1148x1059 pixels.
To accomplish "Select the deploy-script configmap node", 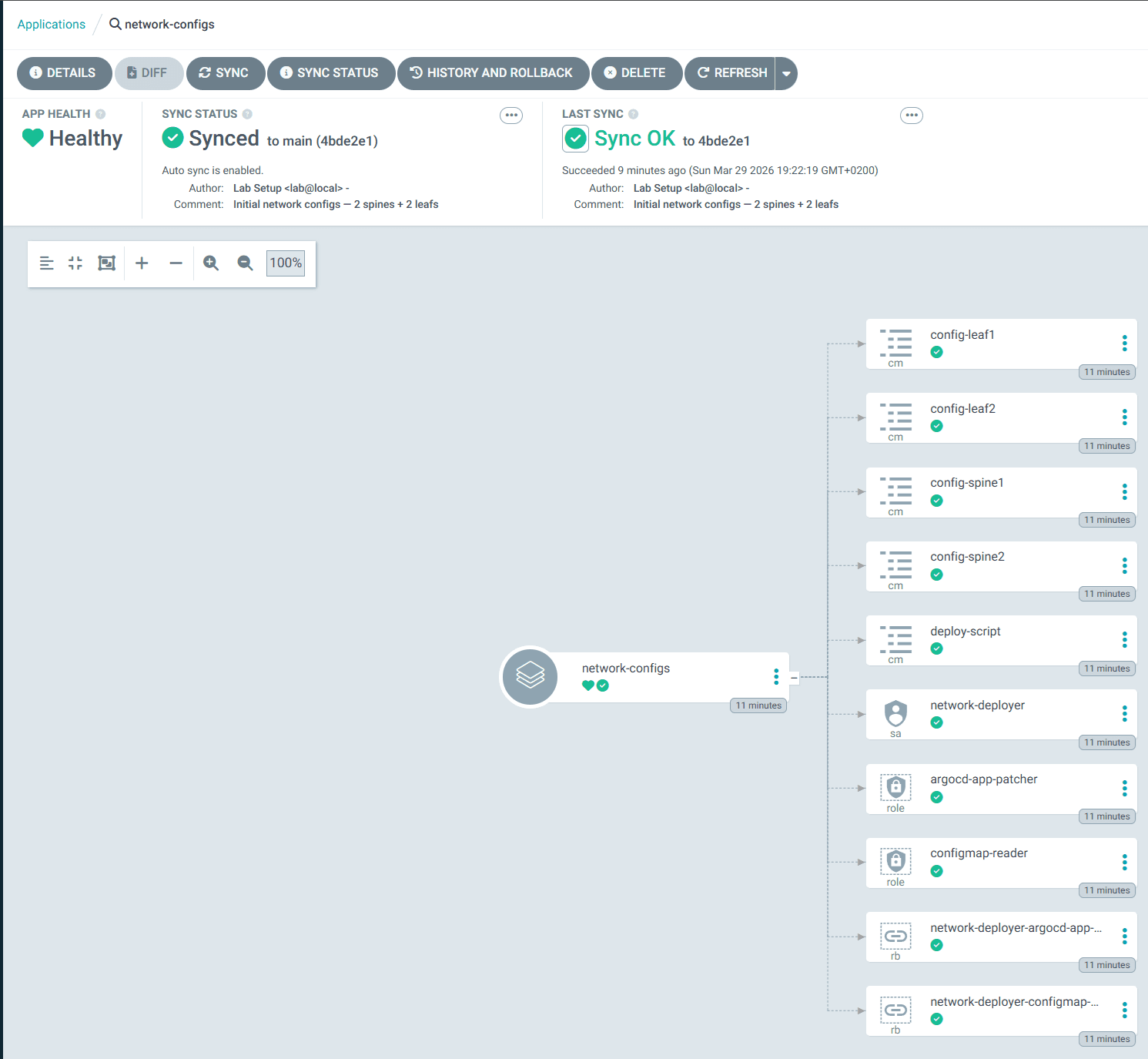I will pos(966,632).
